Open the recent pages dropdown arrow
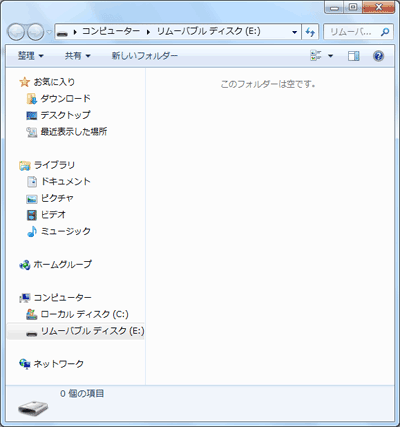Image resolution: width=400 pixels, height=427 pixels. coord(49,32)
